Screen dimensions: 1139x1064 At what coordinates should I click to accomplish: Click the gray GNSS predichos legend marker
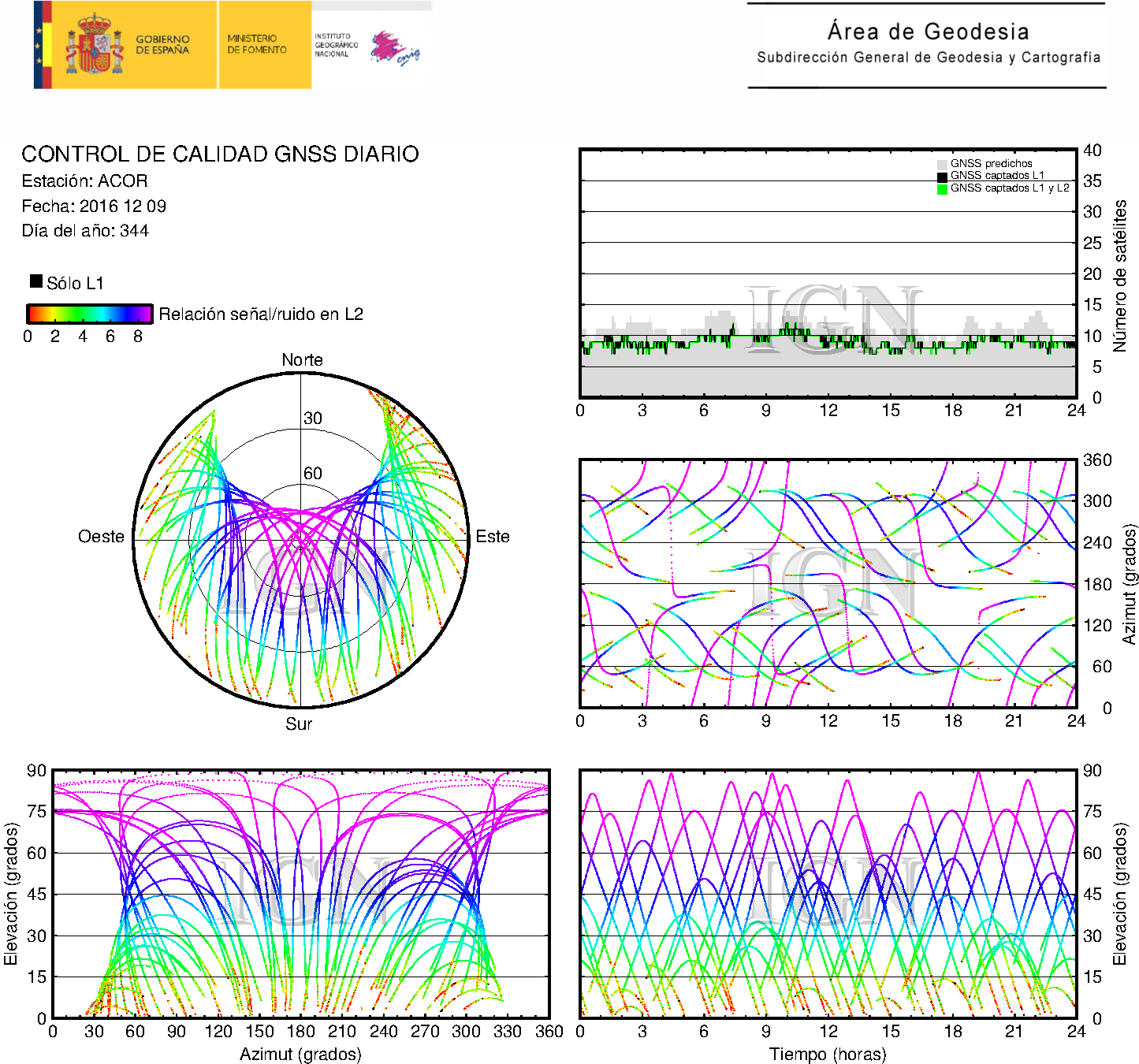[x=942, y=164]
